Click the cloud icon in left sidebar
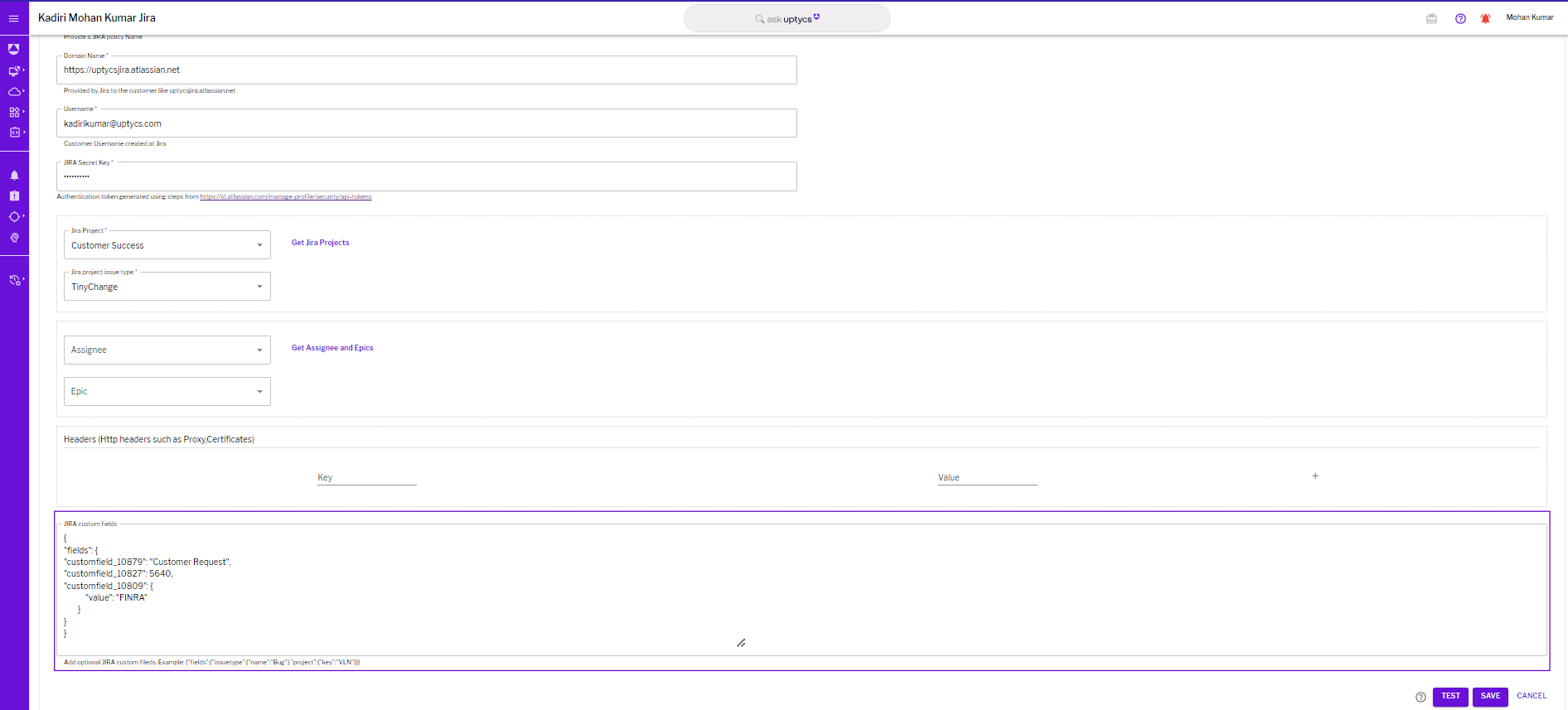1568x710 pixels. 14,92
